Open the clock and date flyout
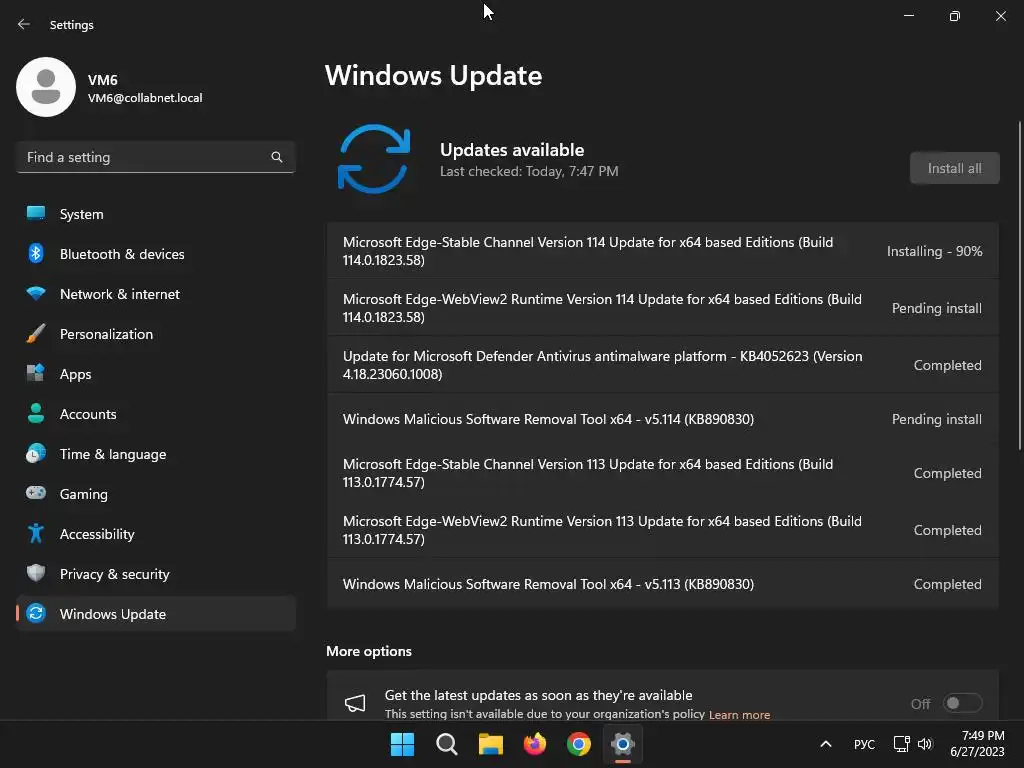This screenshot has width=1024, height=768. [x=977, y=744]
